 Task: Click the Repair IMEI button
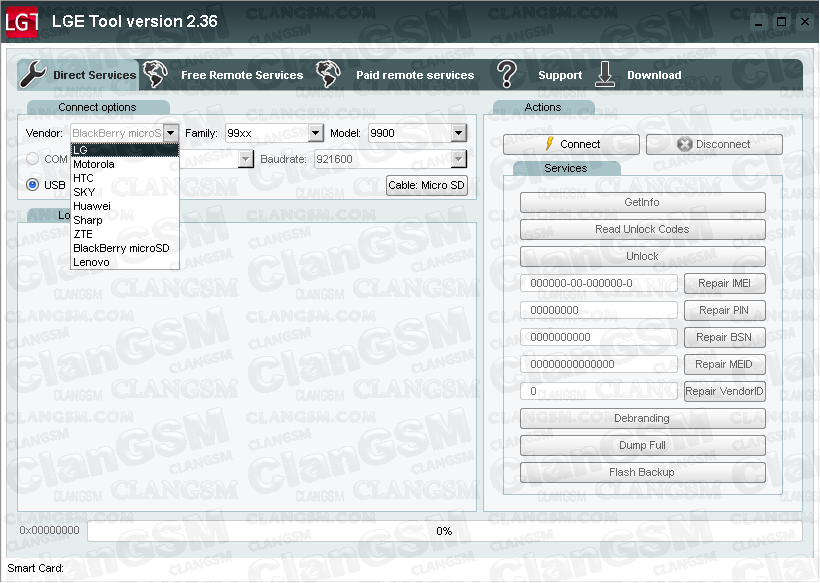[724, 283]
